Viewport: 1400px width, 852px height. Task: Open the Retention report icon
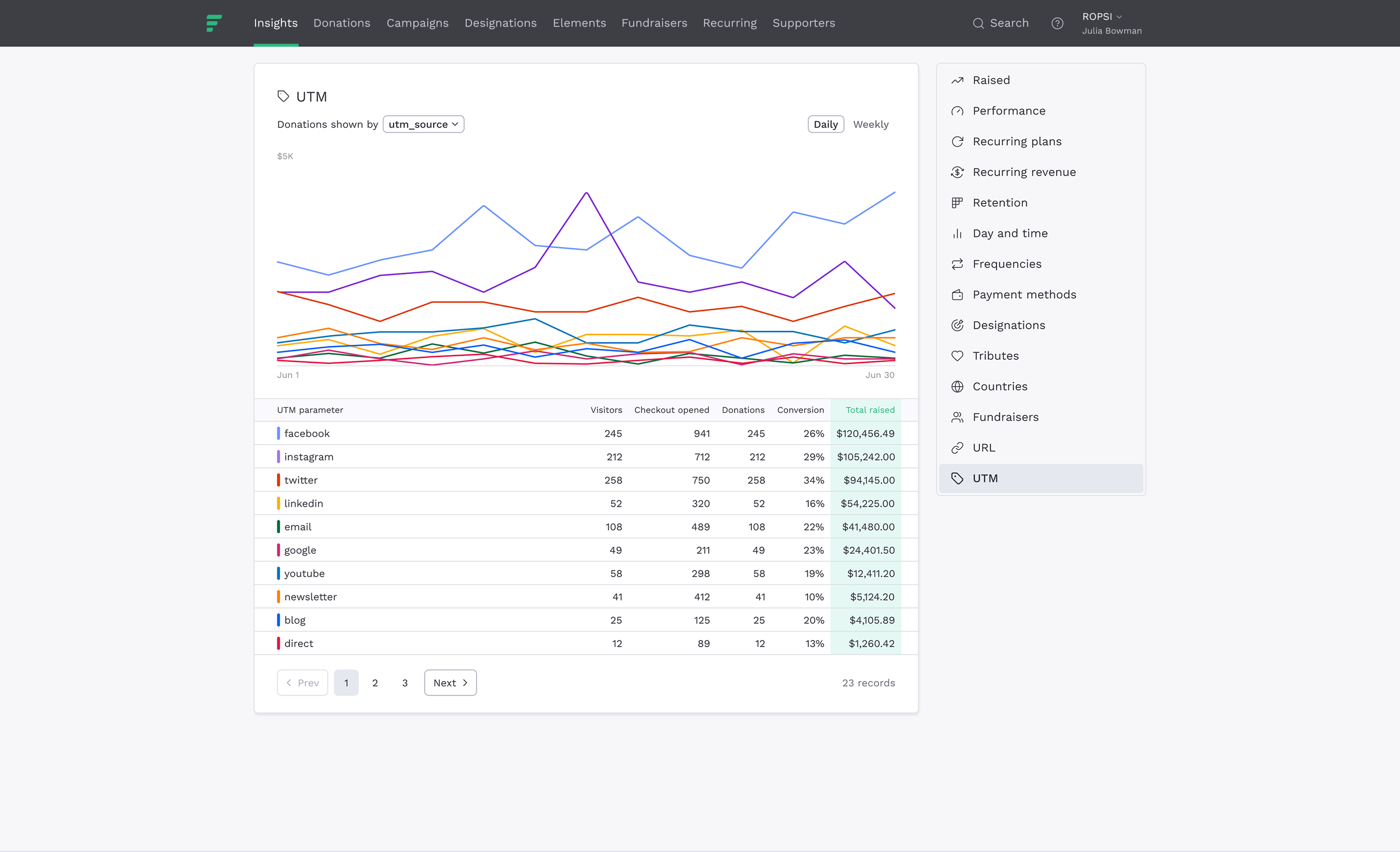coord(957,203)
